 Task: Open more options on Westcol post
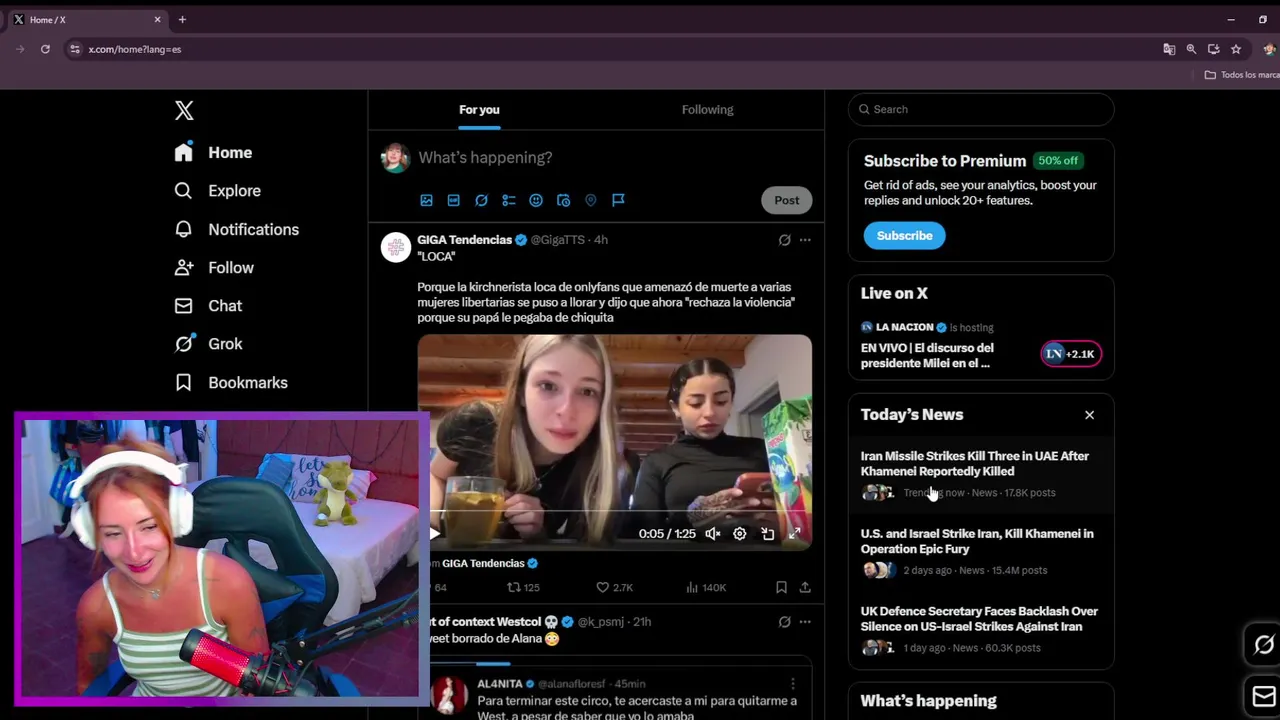coord(805,622)
